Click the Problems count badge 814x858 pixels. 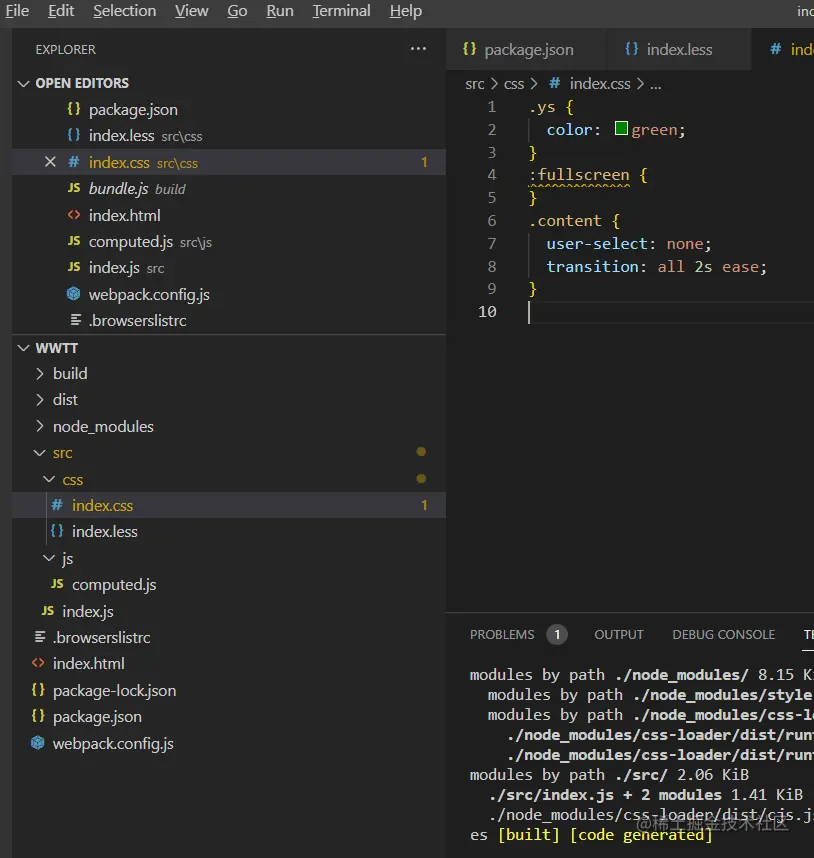[x=556, y=635]
